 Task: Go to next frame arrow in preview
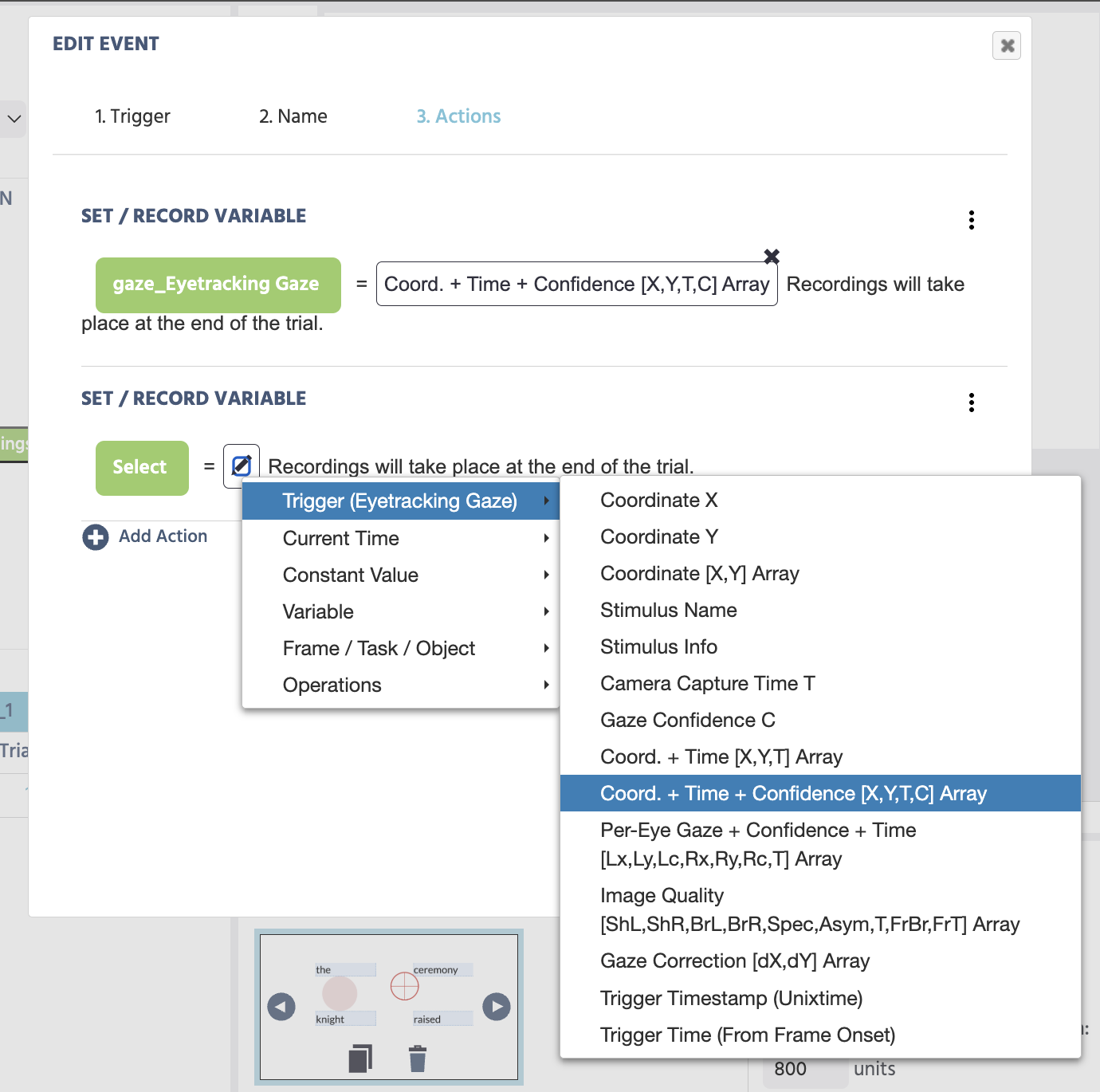(x=497, y=1007)
